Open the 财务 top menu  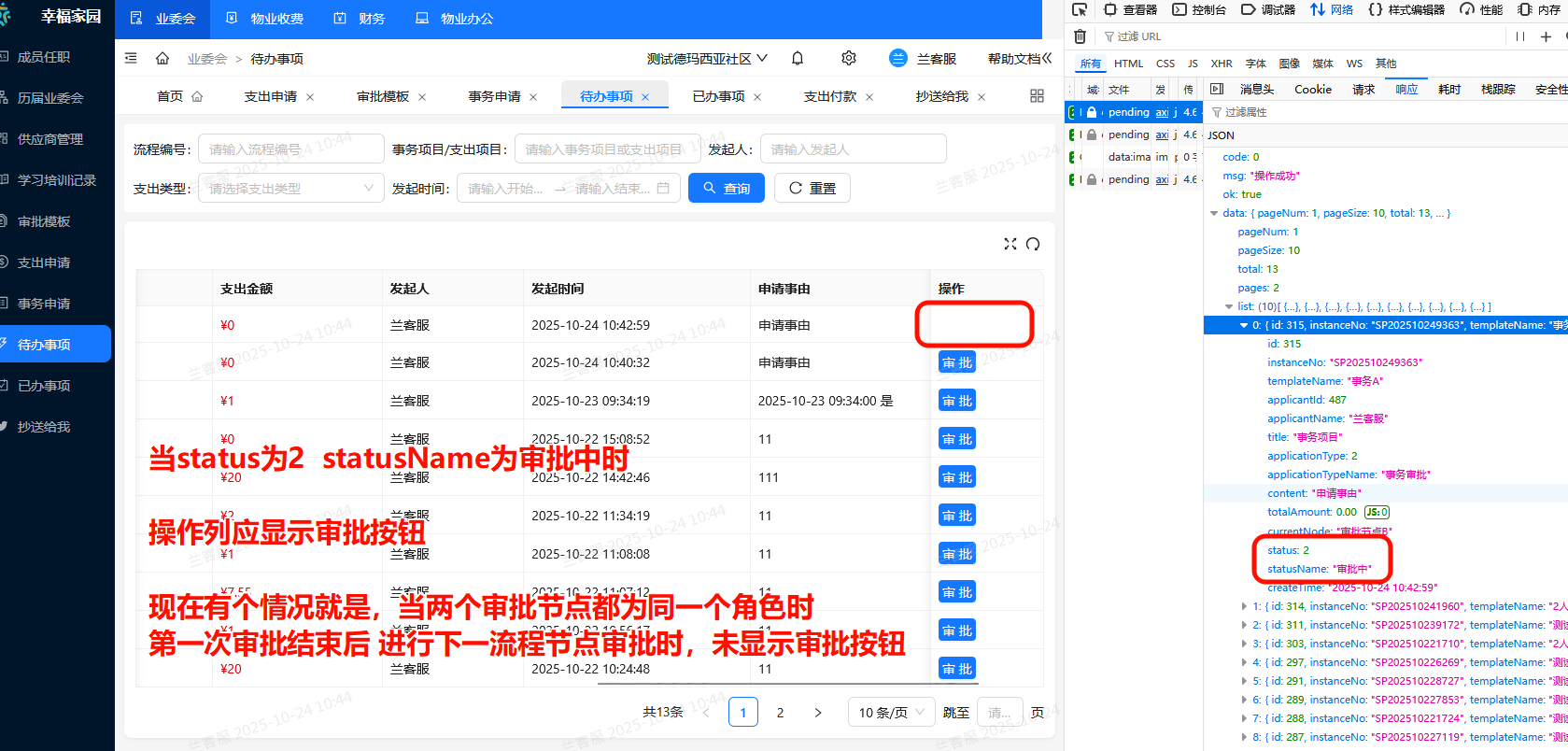pos(360,19)
